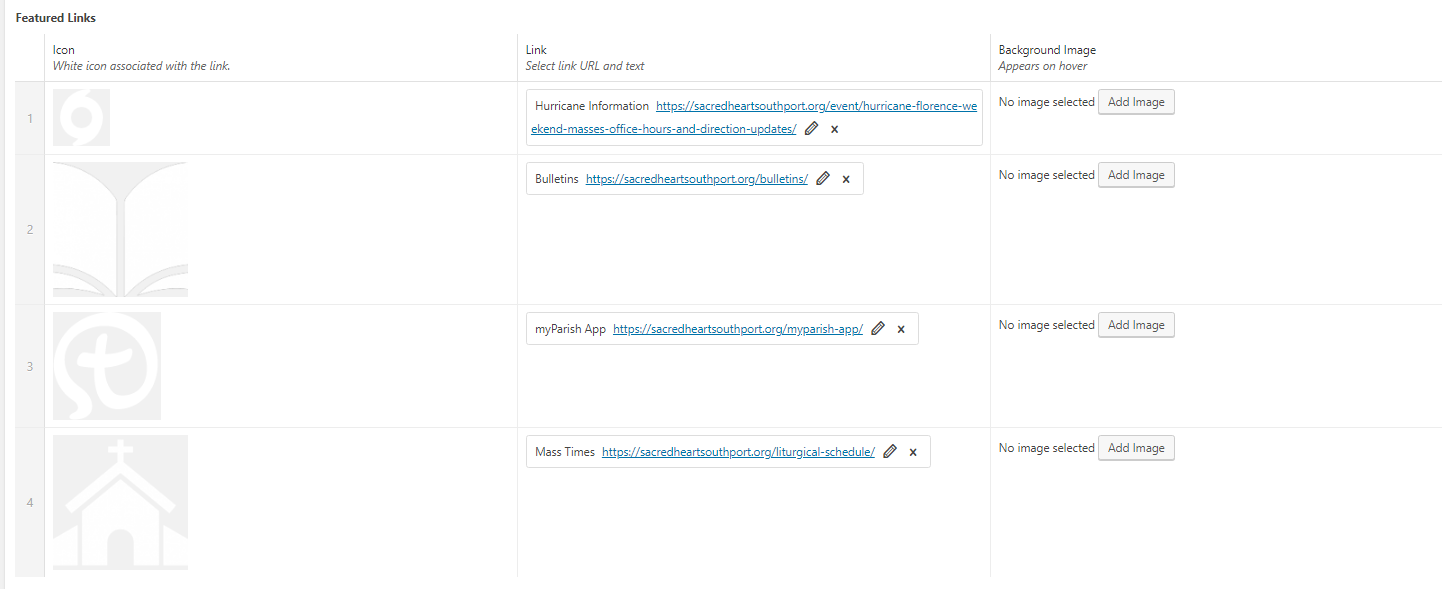The width and height of the screenshot is (1449, 589).
Task: Edit the Hurricane Information link via pencil icon
Action: pos(812,129)
